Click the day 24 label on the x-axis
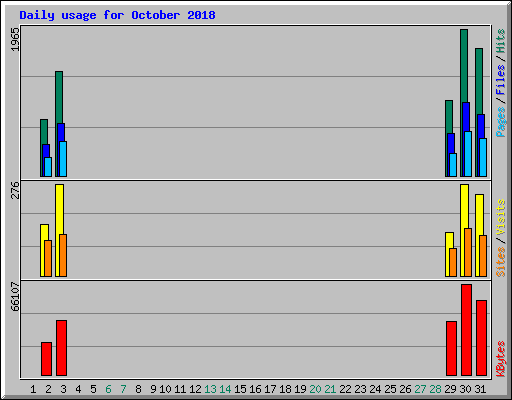Viewport: 512px width, 400px height. click(x=375, y=389)
